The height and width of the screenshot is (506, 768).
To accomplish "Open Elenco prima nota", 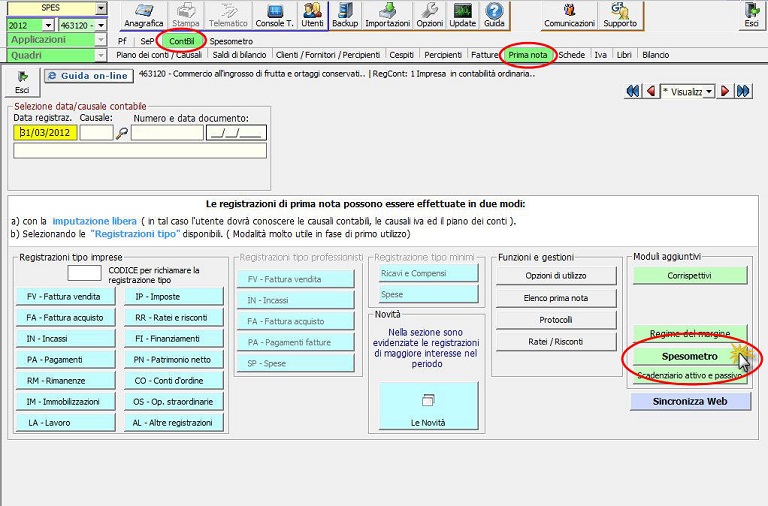I will [x=556, y=298].
